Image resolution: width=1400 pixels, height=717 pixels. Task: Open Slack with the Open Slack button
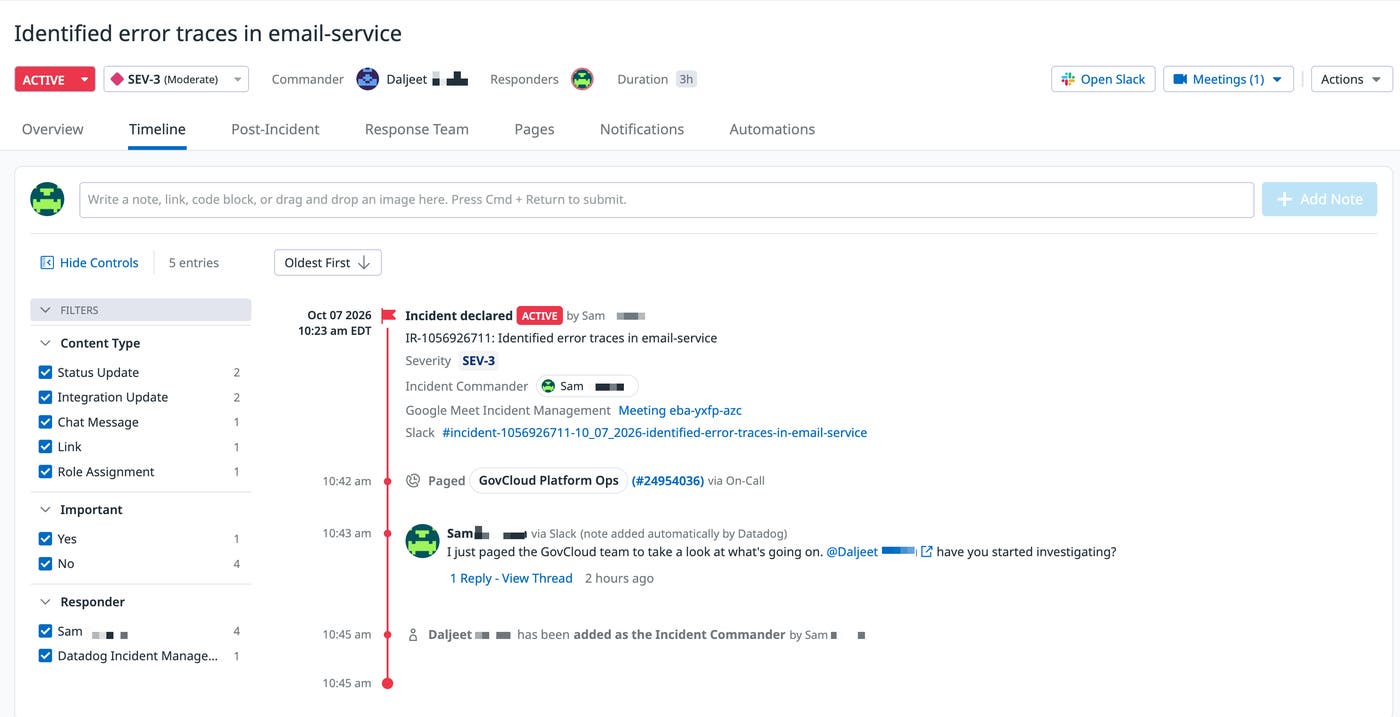(x=1103, y=79)
